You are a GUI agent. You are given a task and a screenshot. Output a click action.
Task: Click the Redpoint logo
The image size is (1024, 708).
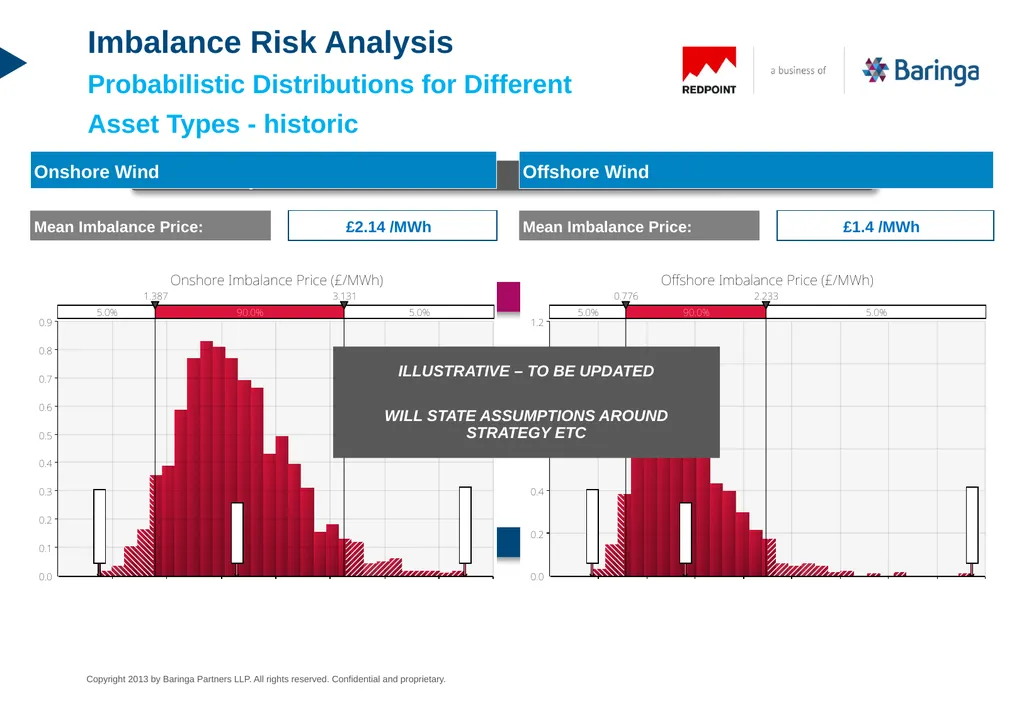click(x=709, y=71)
